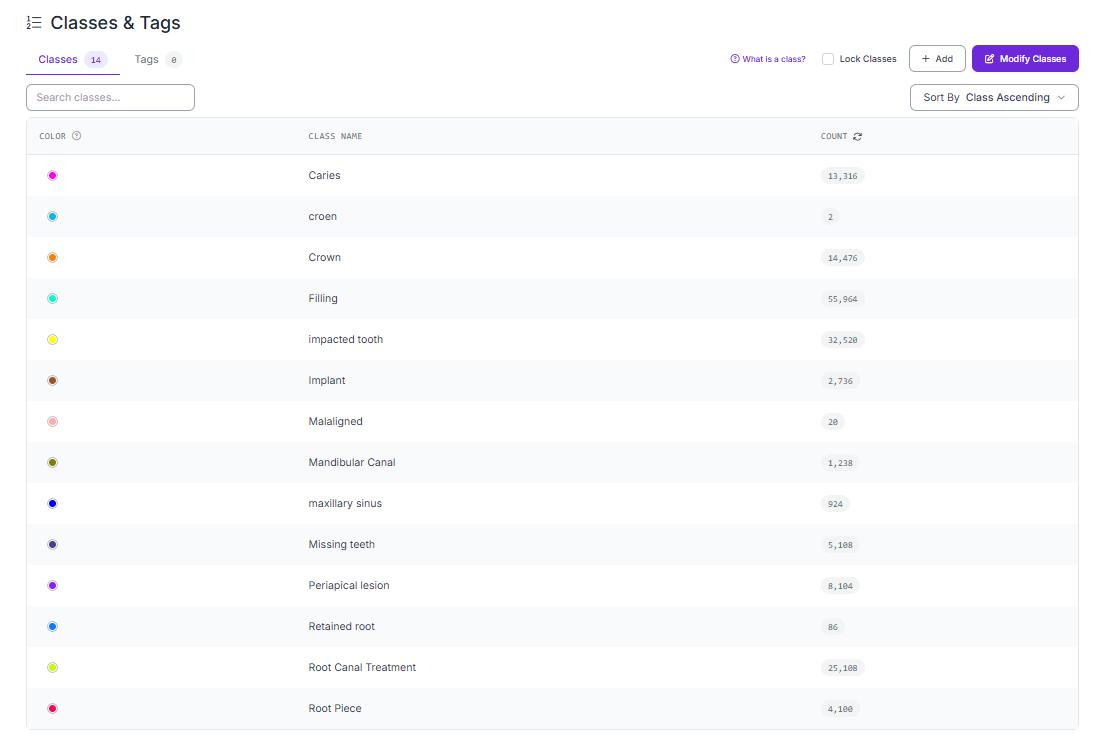
Task: Open the Sort By Class Ascending dropdown
Action: [x=994, y=97]
